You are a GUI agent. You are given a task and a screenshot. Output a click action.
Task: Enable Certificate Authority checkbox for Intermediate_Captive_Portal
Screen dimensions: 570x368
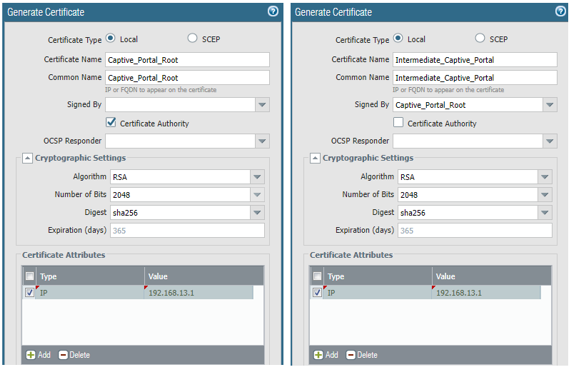pyautogui.click(x=398, y=122)
